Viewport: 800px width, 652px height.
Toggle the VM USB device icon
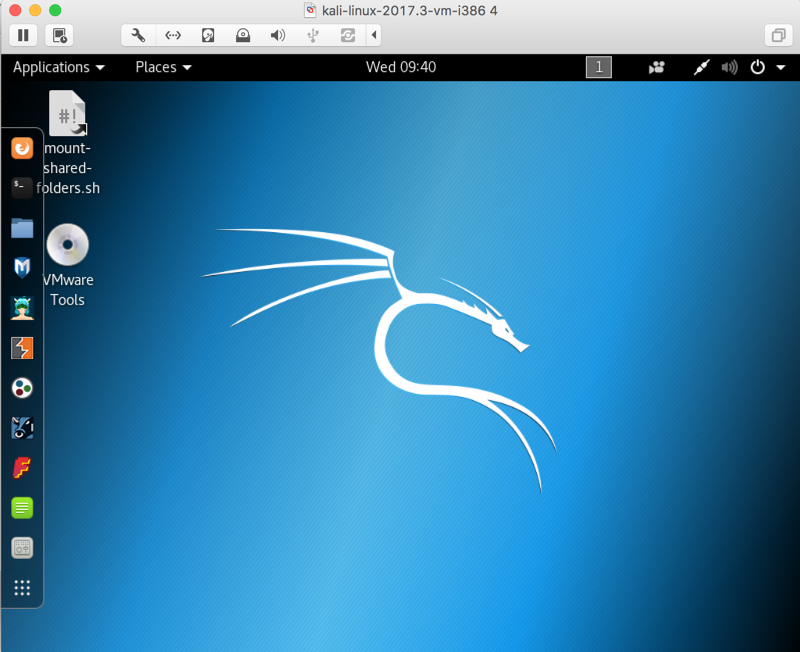click(x=312, y=35)
